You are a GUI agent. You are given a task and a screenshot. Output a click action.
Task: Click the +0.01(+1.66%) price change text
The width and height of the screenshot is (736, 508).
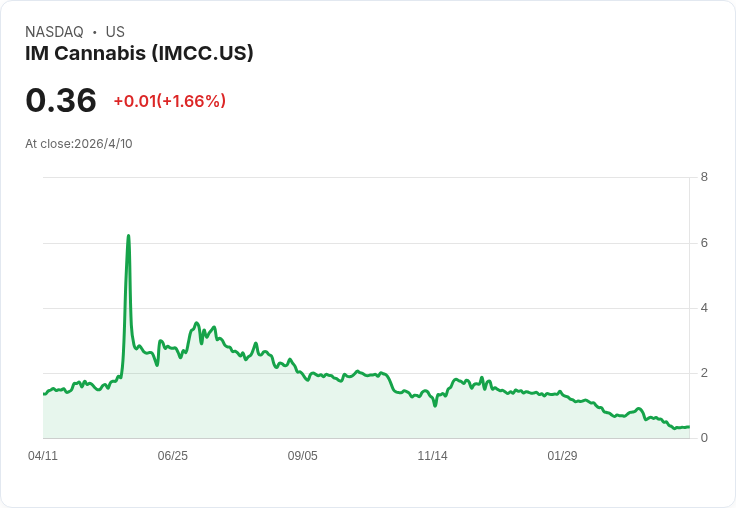point(169,101)
